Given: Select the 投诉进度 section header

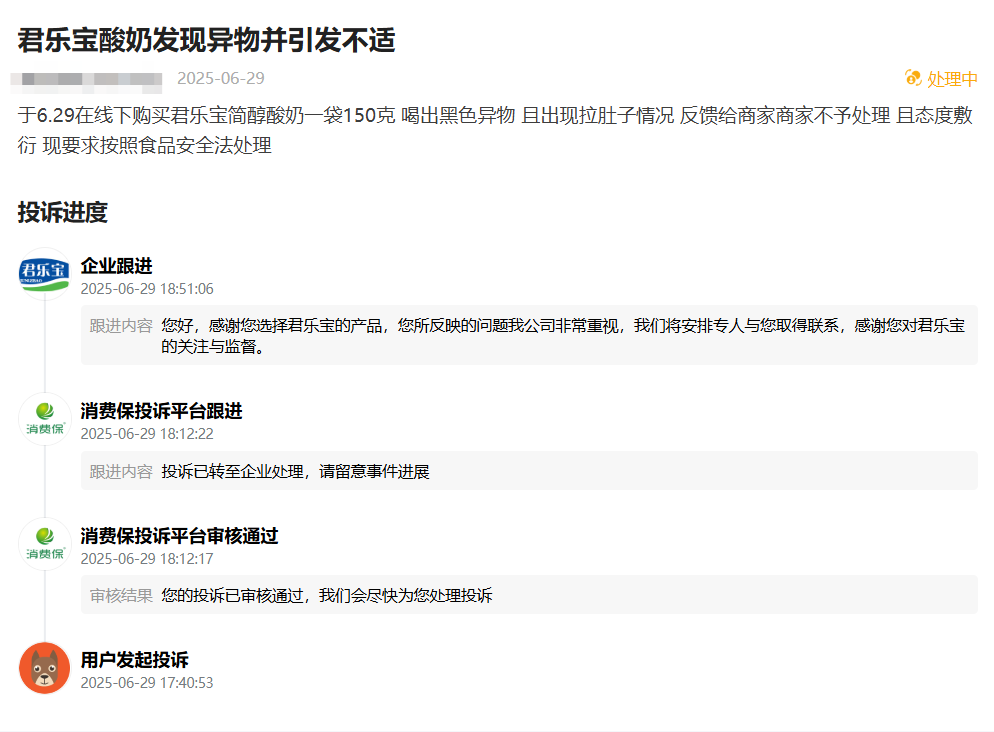Looking at the screenshot, I should coord(63,212).
